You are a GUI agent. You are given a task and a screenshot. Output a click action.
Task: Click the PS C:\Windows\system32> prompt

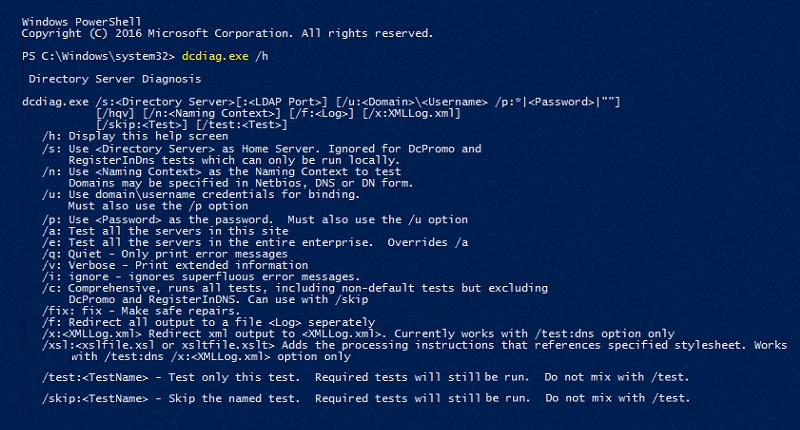point(98,56)
